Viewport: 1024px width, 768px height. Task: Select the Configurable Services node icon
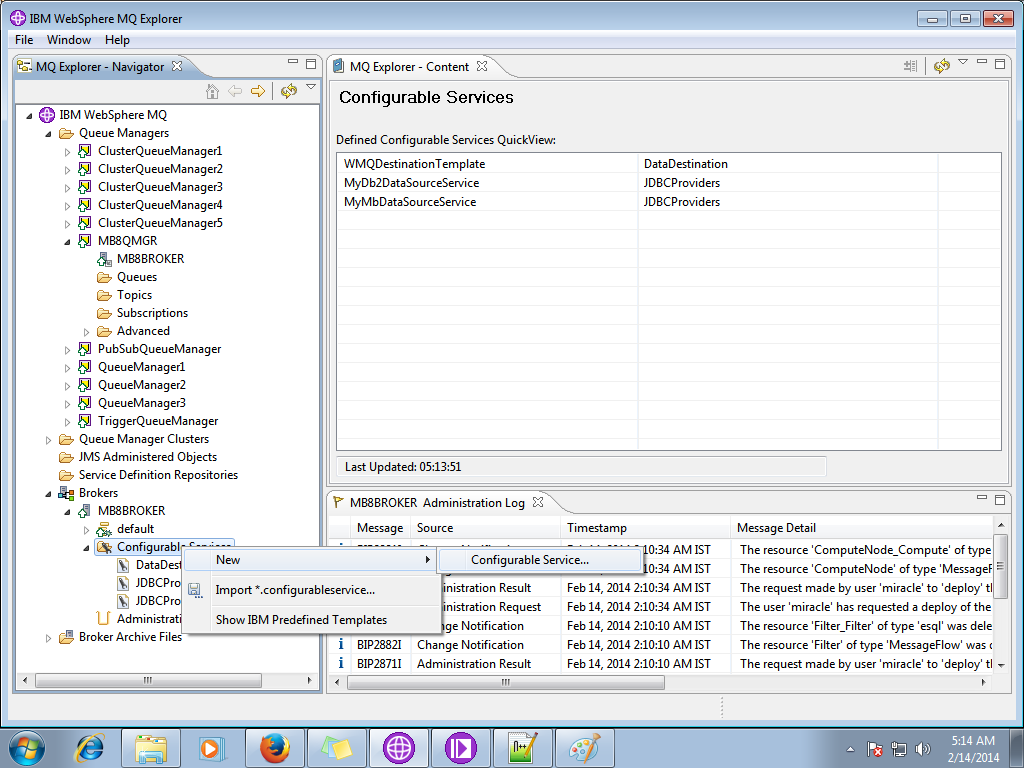(104, 547)
